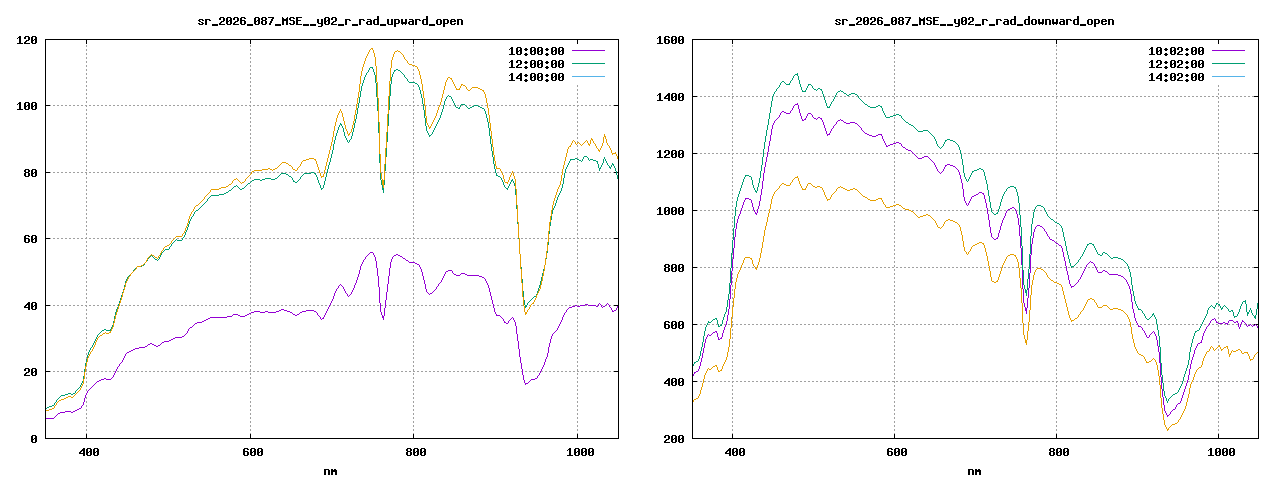Click the nm axis label under left chart
This screenshot has height=480, width=1280.
coord(330,470)
